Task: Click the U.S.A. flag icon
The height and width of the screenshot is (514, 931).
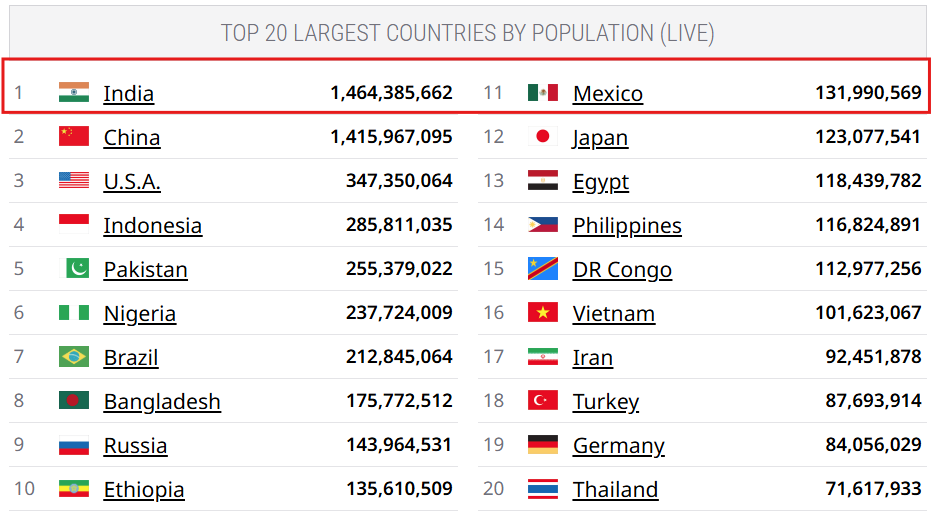Action: click(x=74, y=181)
